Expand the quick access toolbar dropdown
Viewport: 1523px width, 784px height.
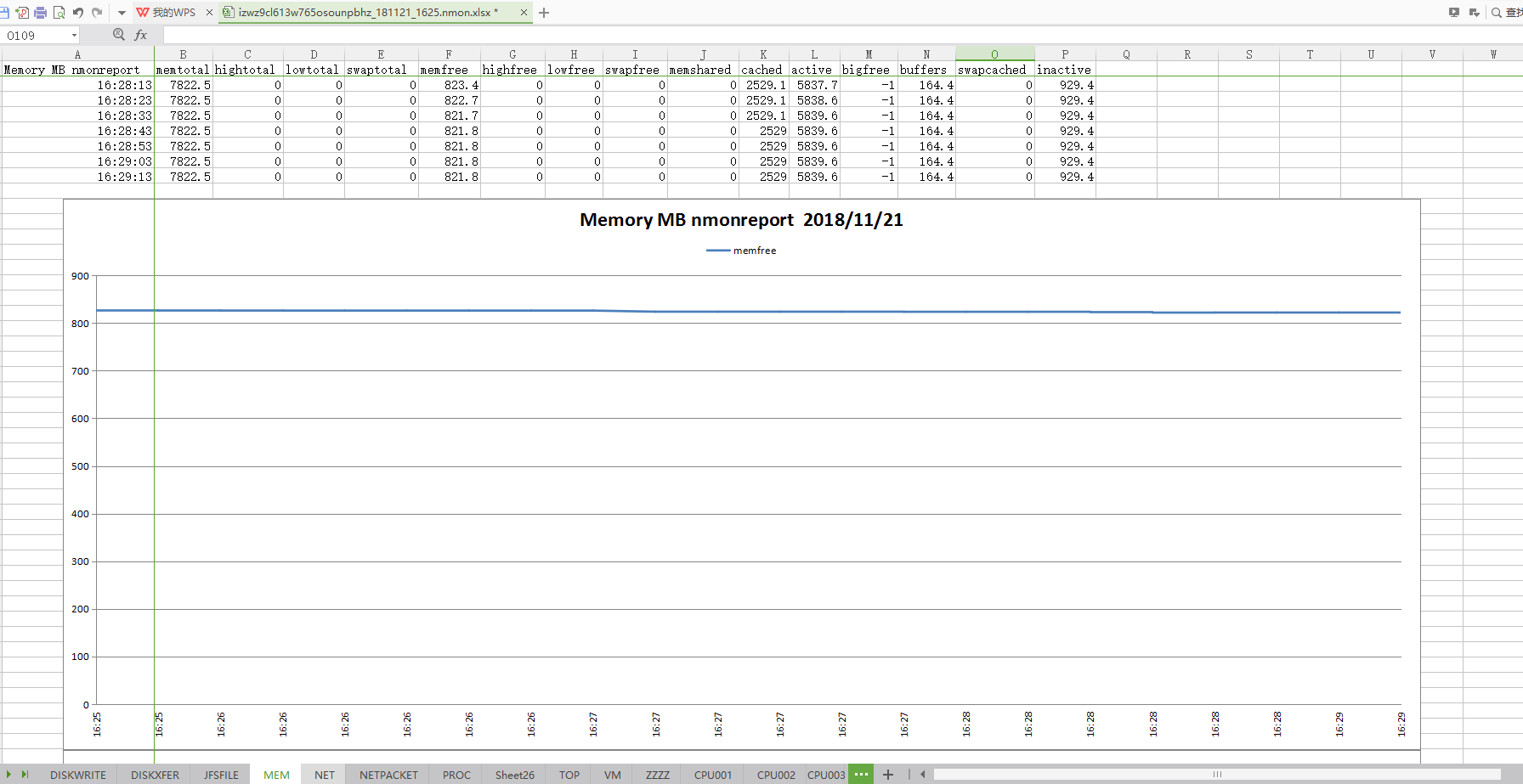pyautogui.click(x=122, y=13)
